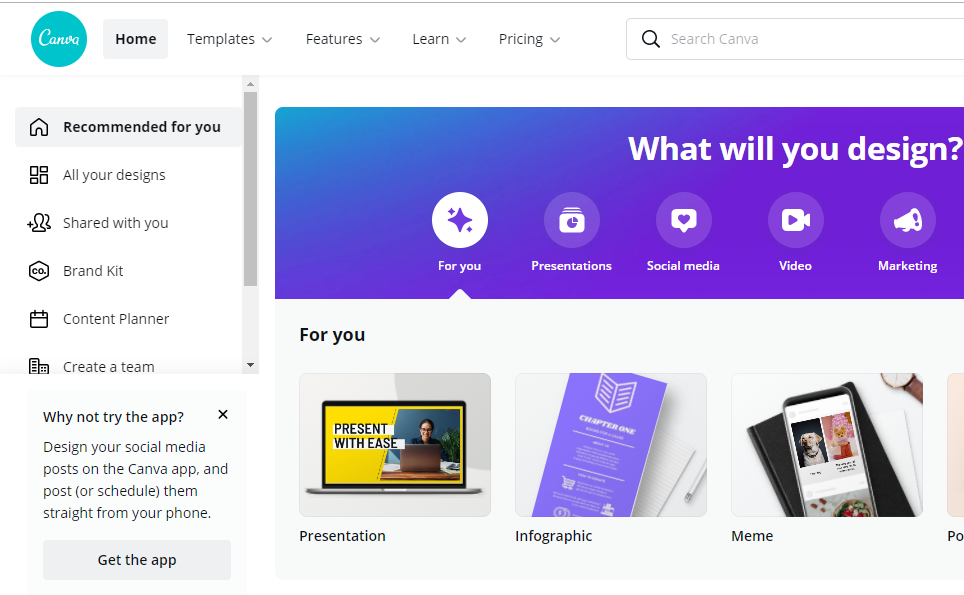This screenshot has height=595, width=964.
Task: Open the Pricing menu
Action: 529,39
